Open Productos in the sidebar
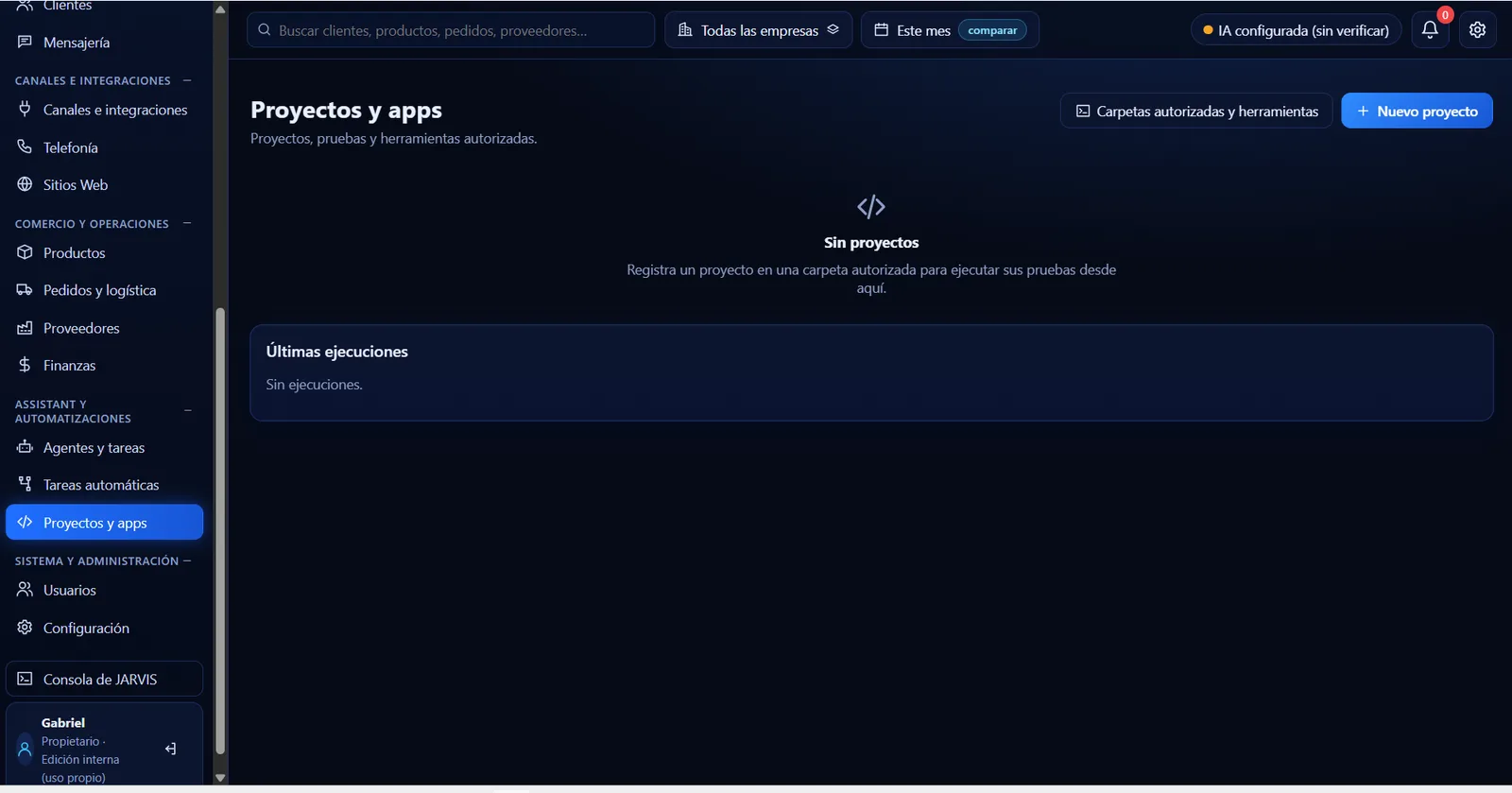This screenshot has height=793, width=1512. (x=104, y=252)
